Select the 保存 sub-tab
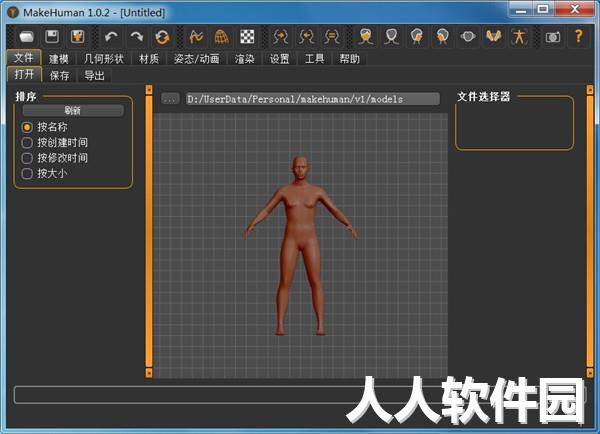This screenshot has height=434, width=600. [x=59, y=75]
